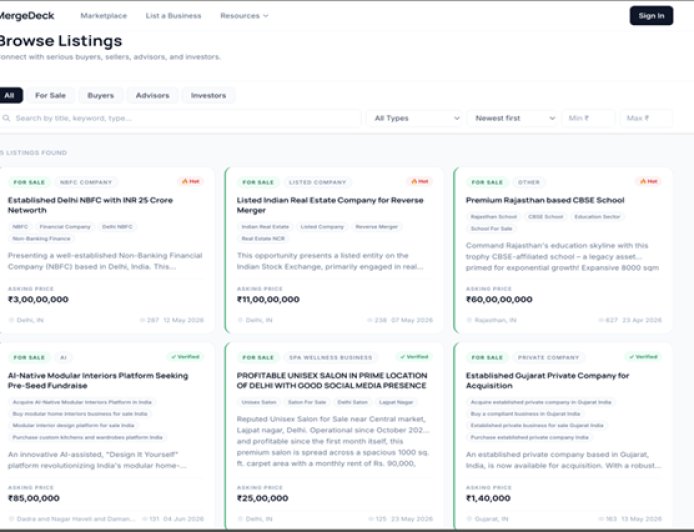Open List a Business page
The height and width of the screenshot is (532, 694).
tap(174, 15)
